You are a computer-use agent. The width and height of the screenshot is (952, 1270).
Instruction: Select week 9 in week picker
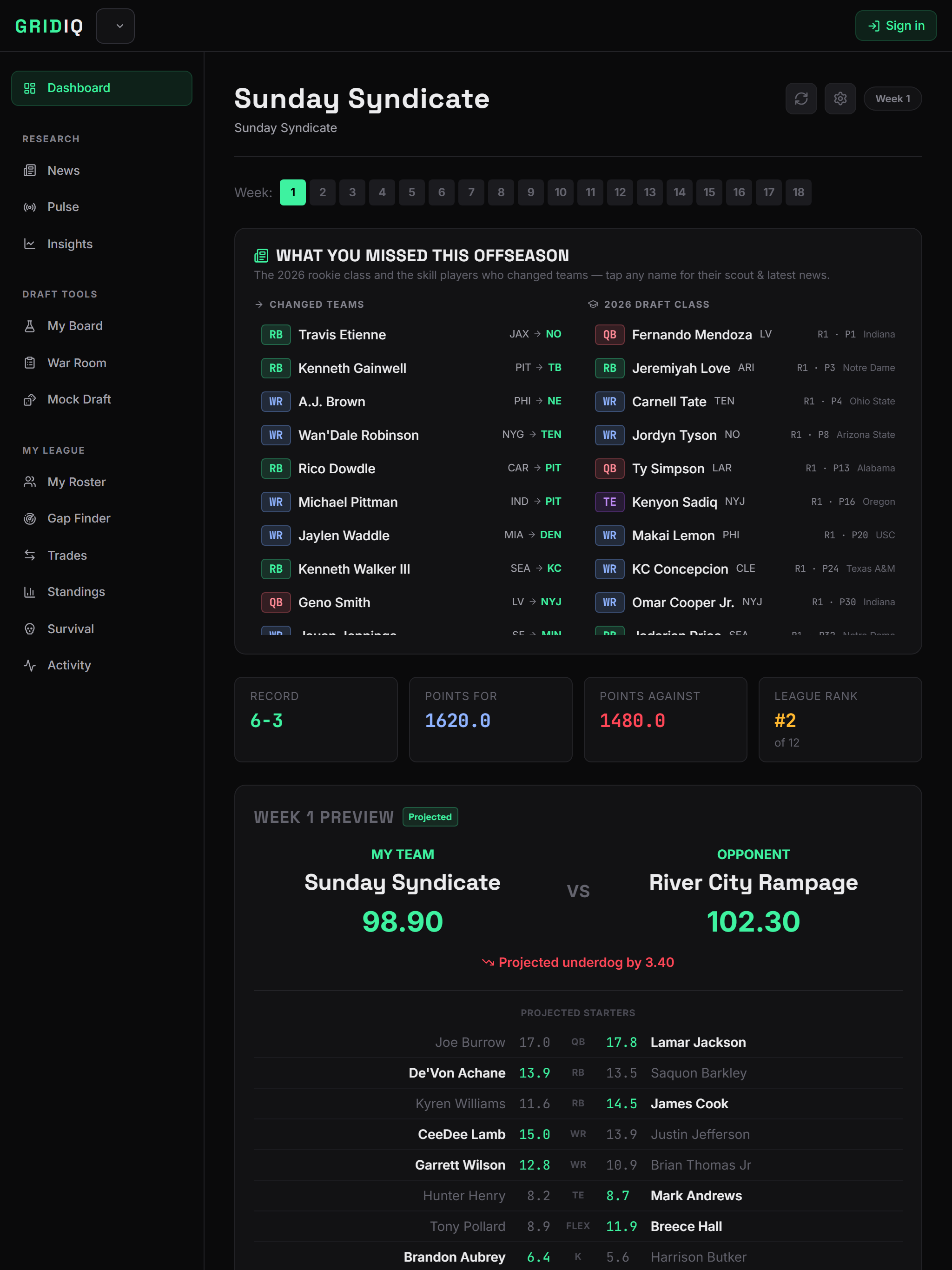click(x=531, y=192)
